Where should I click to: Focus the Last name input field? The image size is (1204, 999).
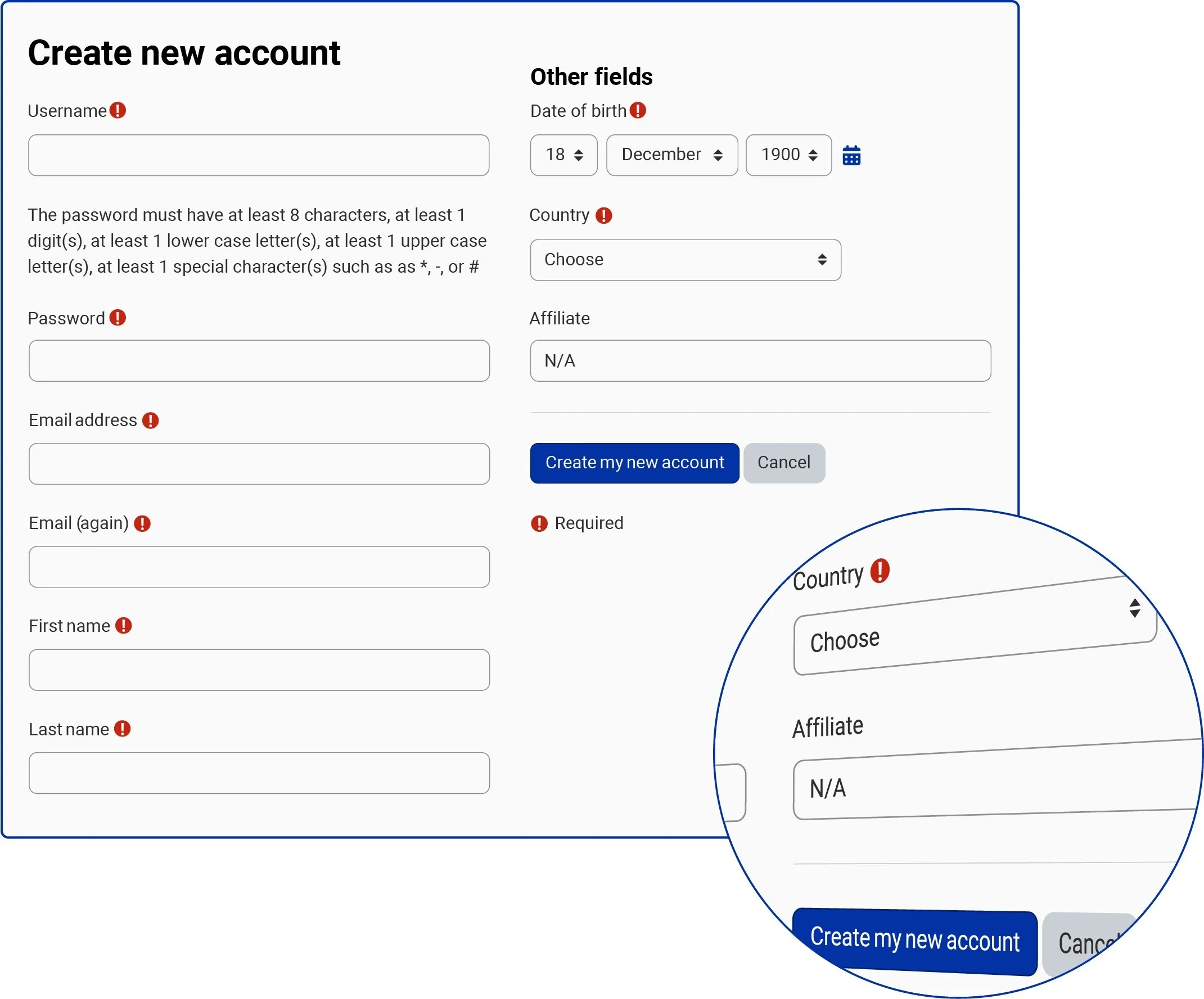pos(259,772)
